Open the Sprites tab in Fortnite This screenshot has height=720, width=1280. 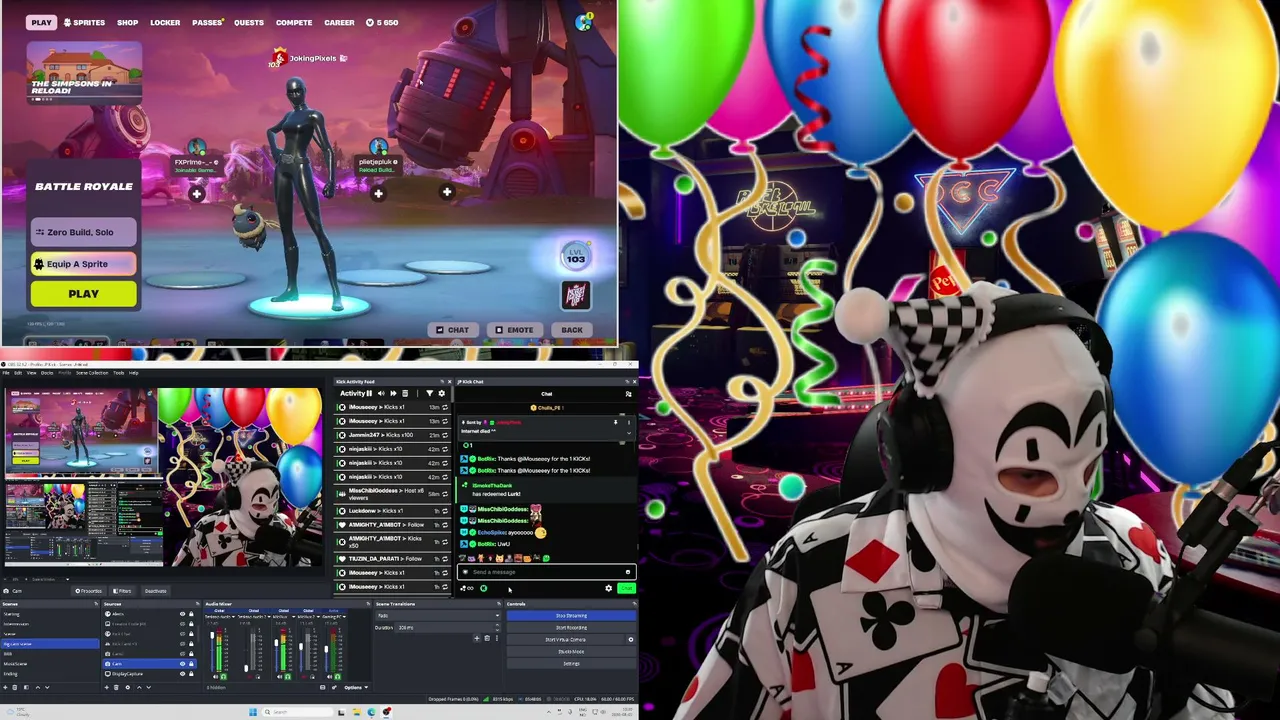[84, 22]
